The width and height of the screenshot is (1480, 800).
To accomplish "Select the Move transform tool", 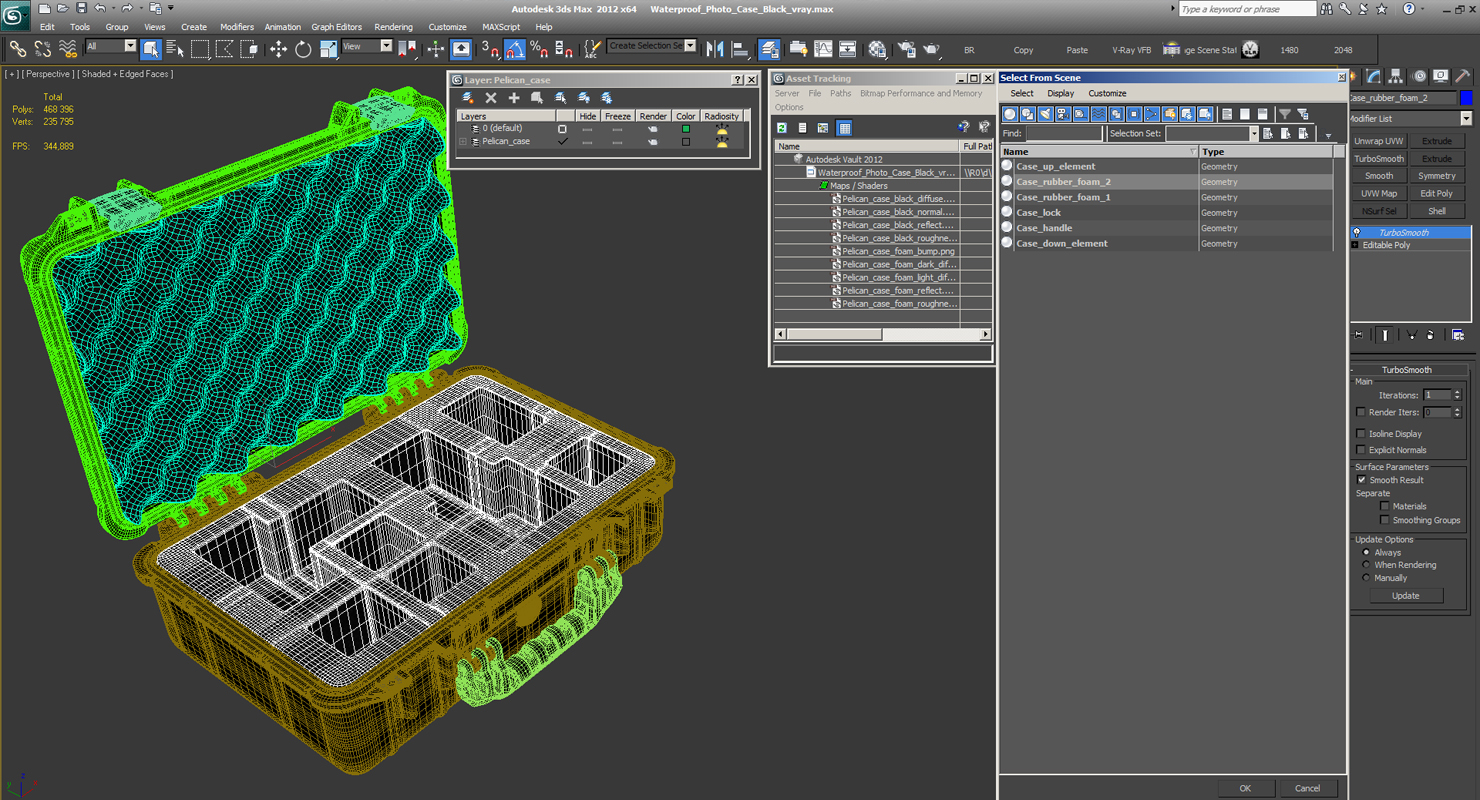I will click(x=278, y=48).
